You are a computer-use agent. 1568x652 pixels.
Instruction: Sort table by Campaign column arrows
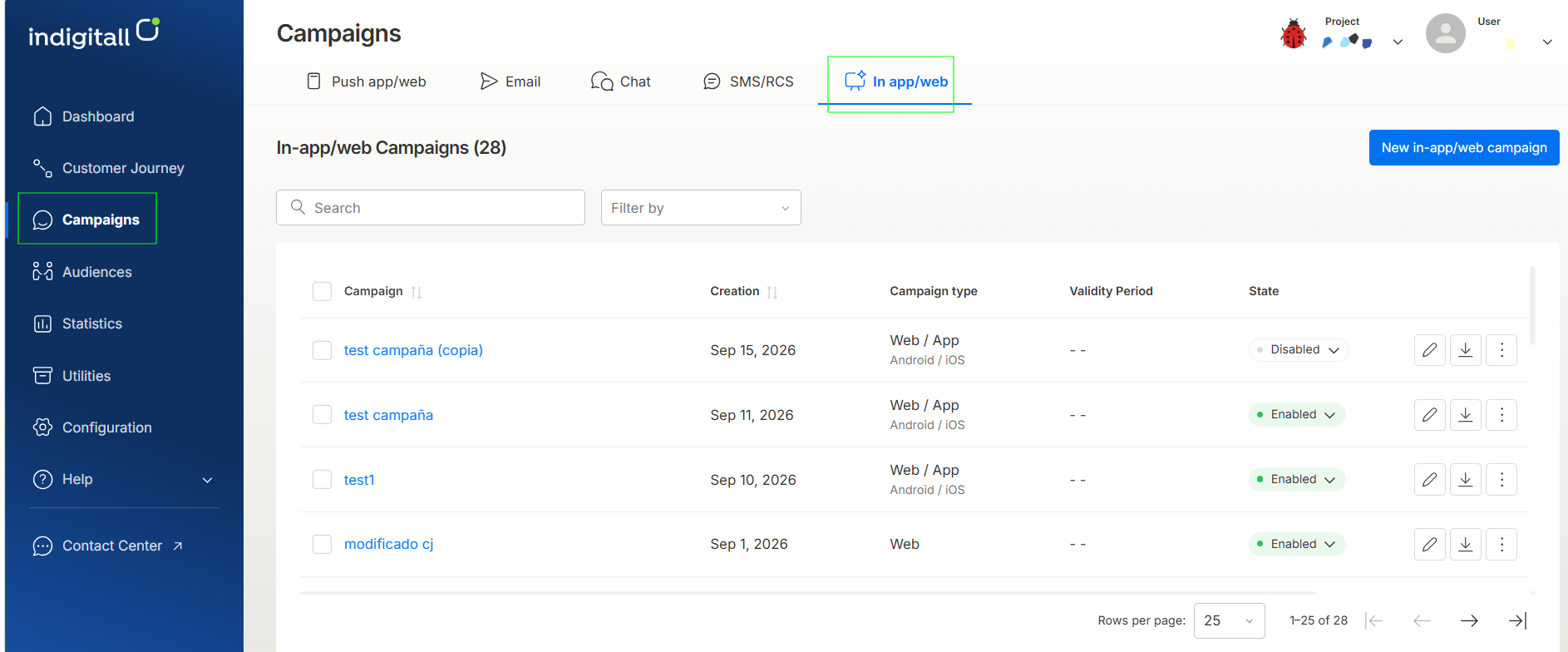click(x=417, y=292)
